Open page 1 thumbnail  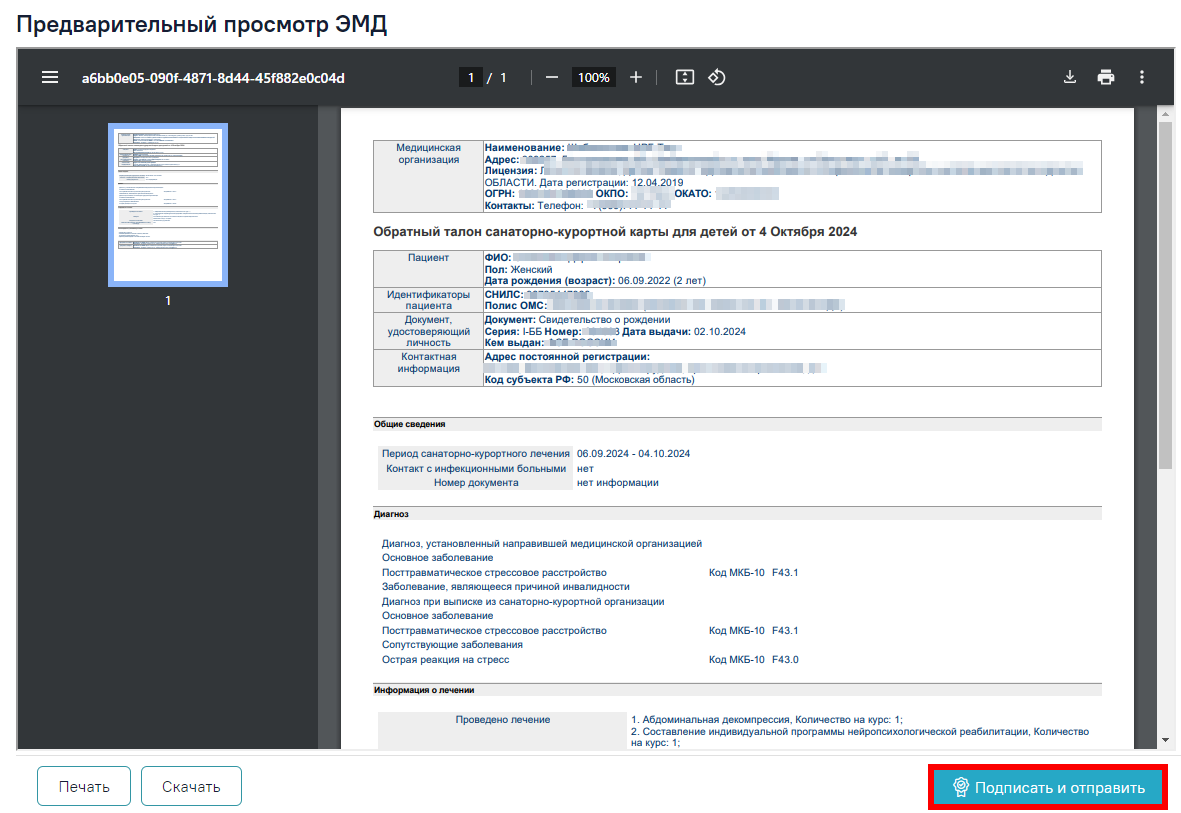168,205
